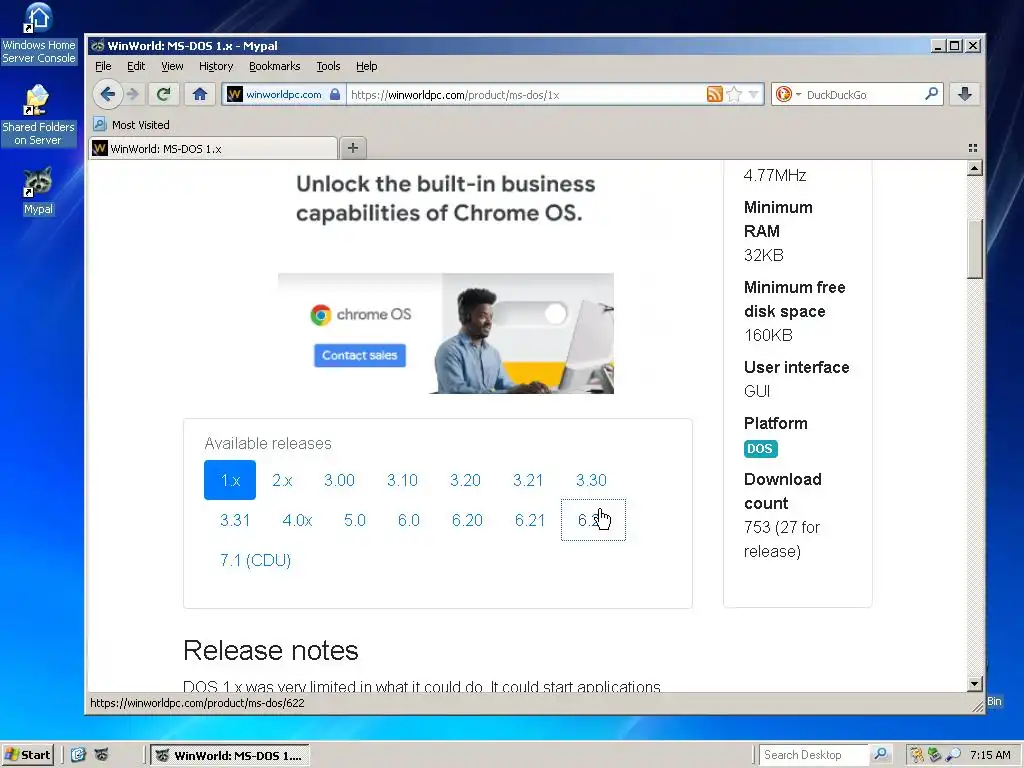Show the tab groups grid icon
Image resolution: width=1024 pixels, height=768 pixels.
(x=972, y=148)
